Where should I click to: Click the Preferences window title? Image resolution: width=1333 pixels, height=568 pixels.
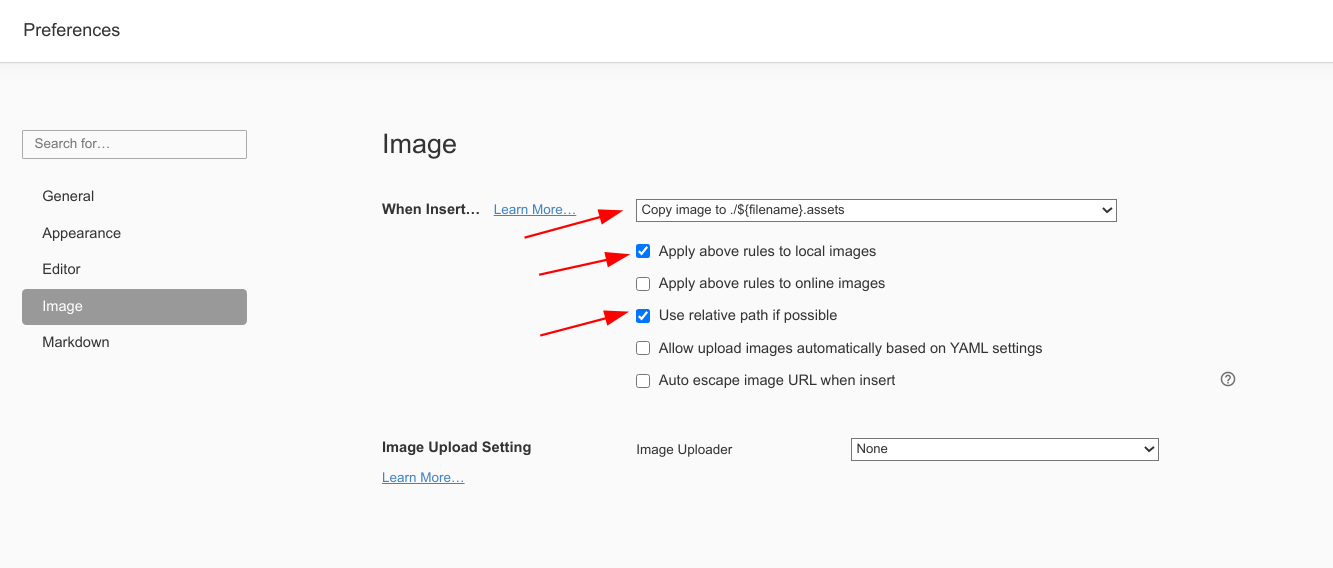[x=71, y=30]
